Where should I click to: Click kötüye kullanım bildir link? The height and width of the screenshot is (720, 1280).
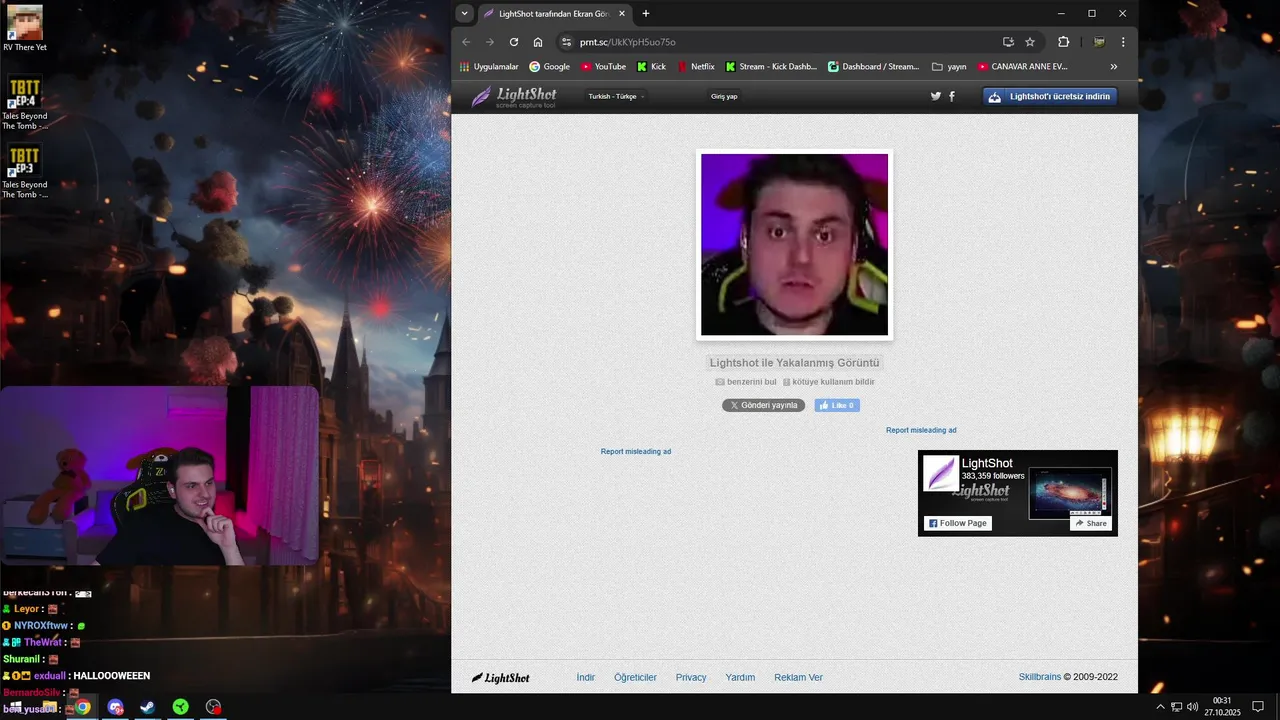pyautogui.click(x=829, y=382)
